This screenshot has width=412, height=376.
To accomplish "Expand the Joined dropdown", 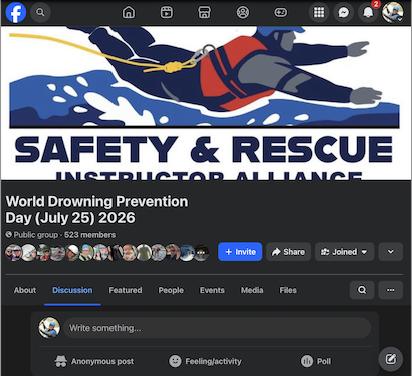I will 344,252.
